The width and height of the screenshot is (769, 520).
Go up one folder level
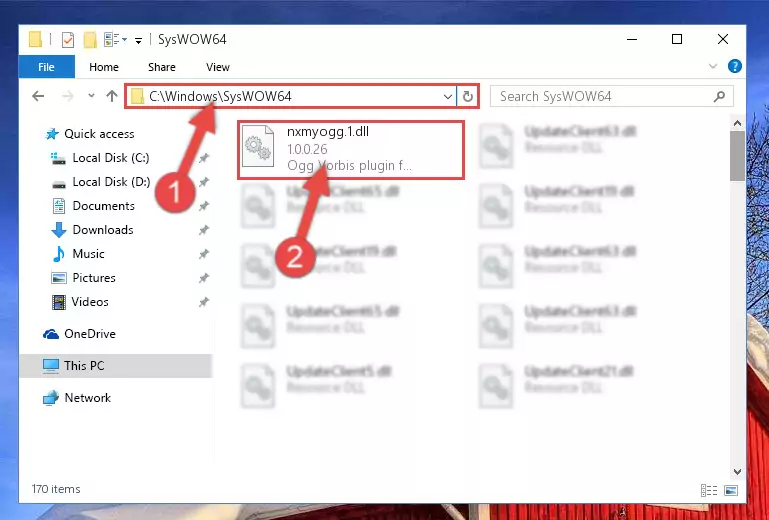point(112,96)
